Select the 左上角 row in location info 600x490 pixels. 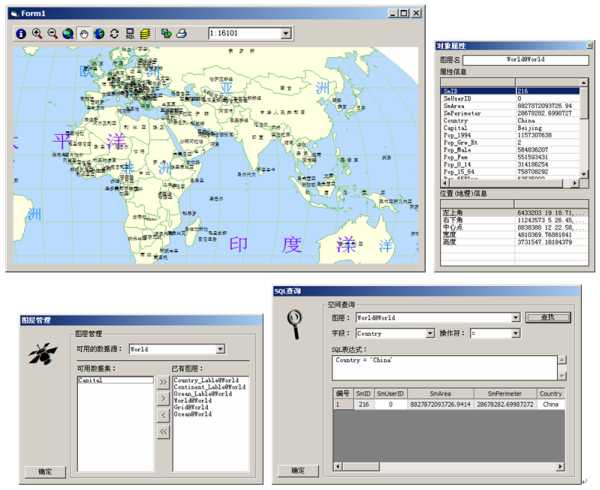(514, 212)
